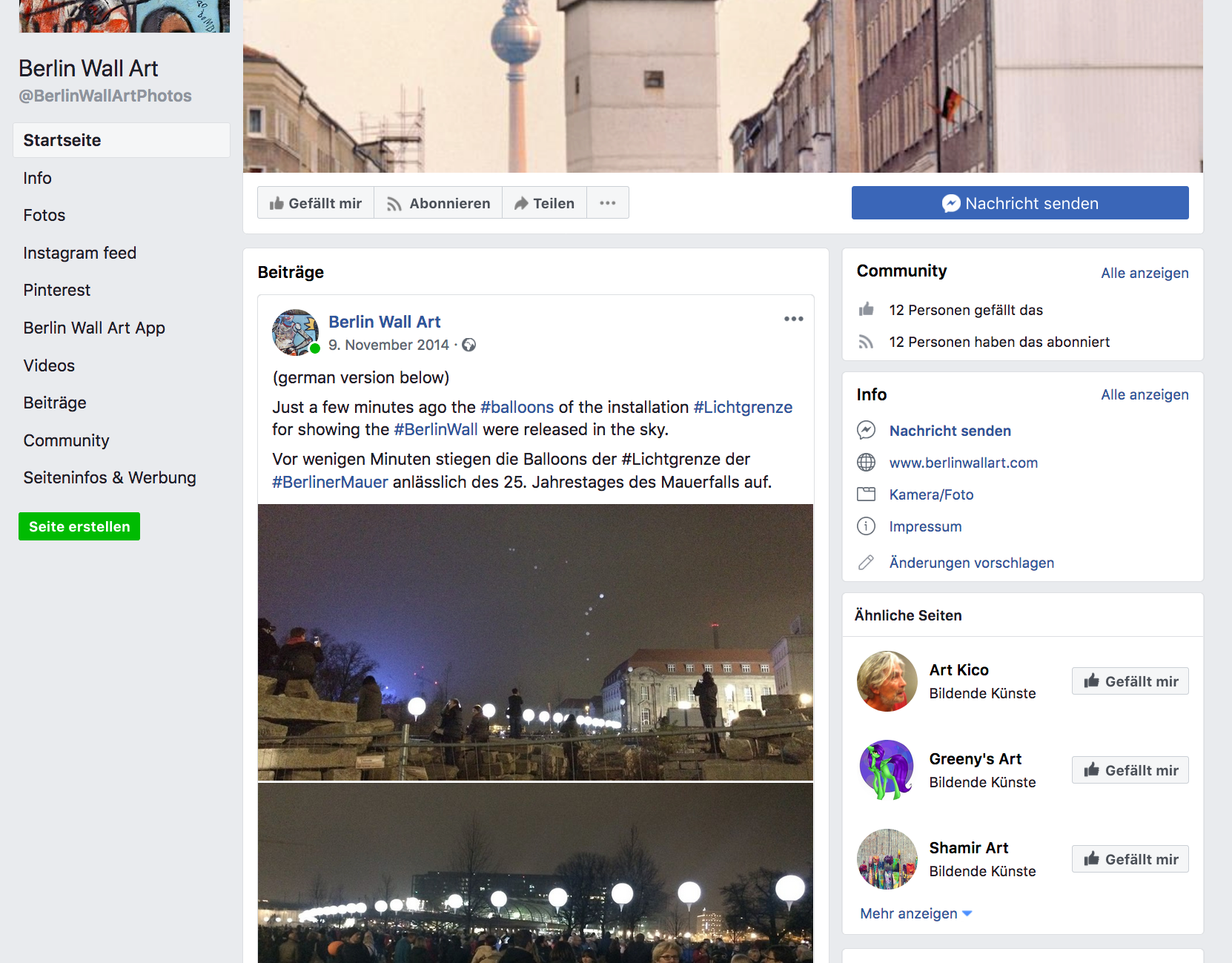1232x963 pixels.
Task: Click the public globe audience icon
Action: click(x=469, y=345)
